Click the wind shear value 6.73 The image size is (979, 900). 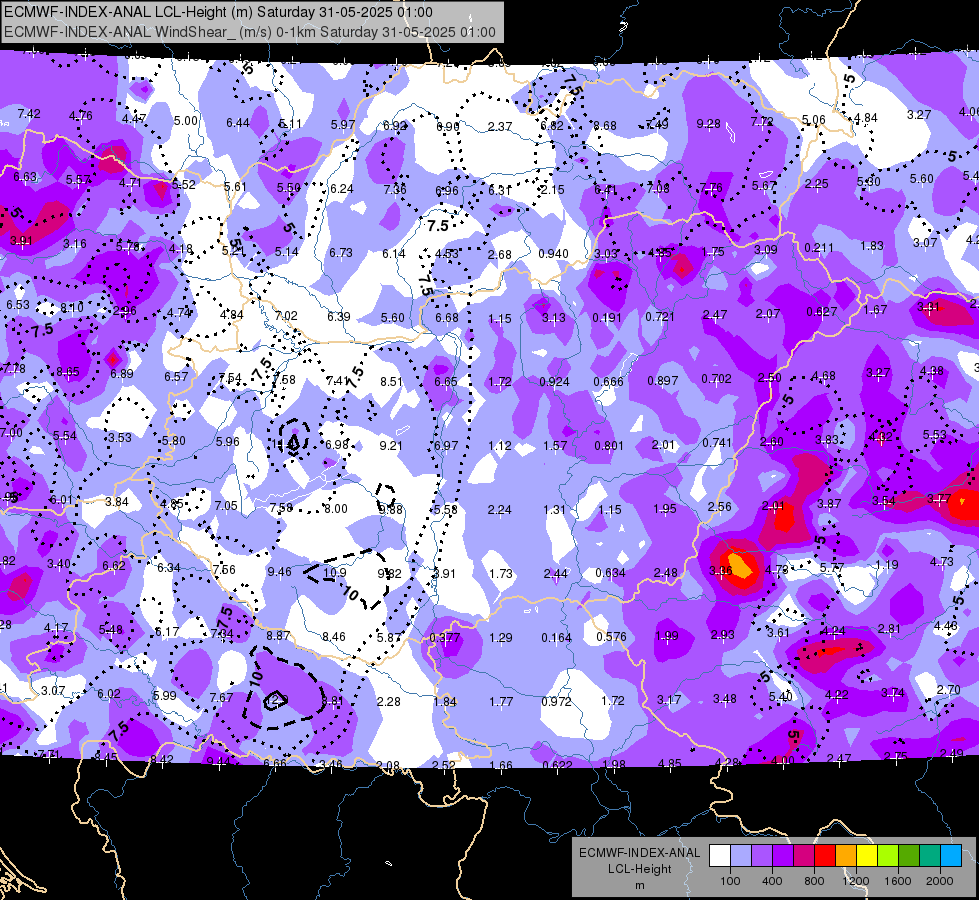click(341, 252)
